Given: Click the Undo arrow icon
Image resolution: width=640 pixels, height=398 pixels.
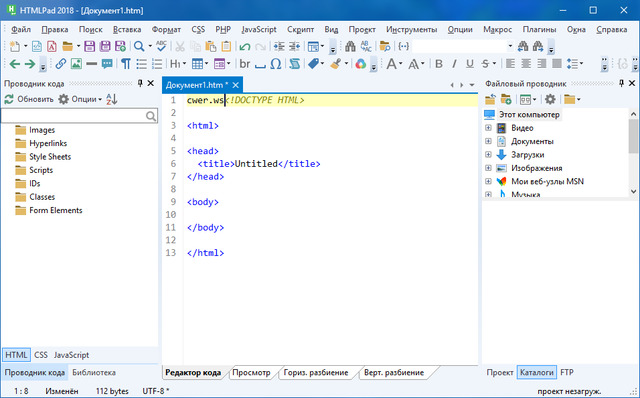Looking at the screenshot, I should [244, 47].
